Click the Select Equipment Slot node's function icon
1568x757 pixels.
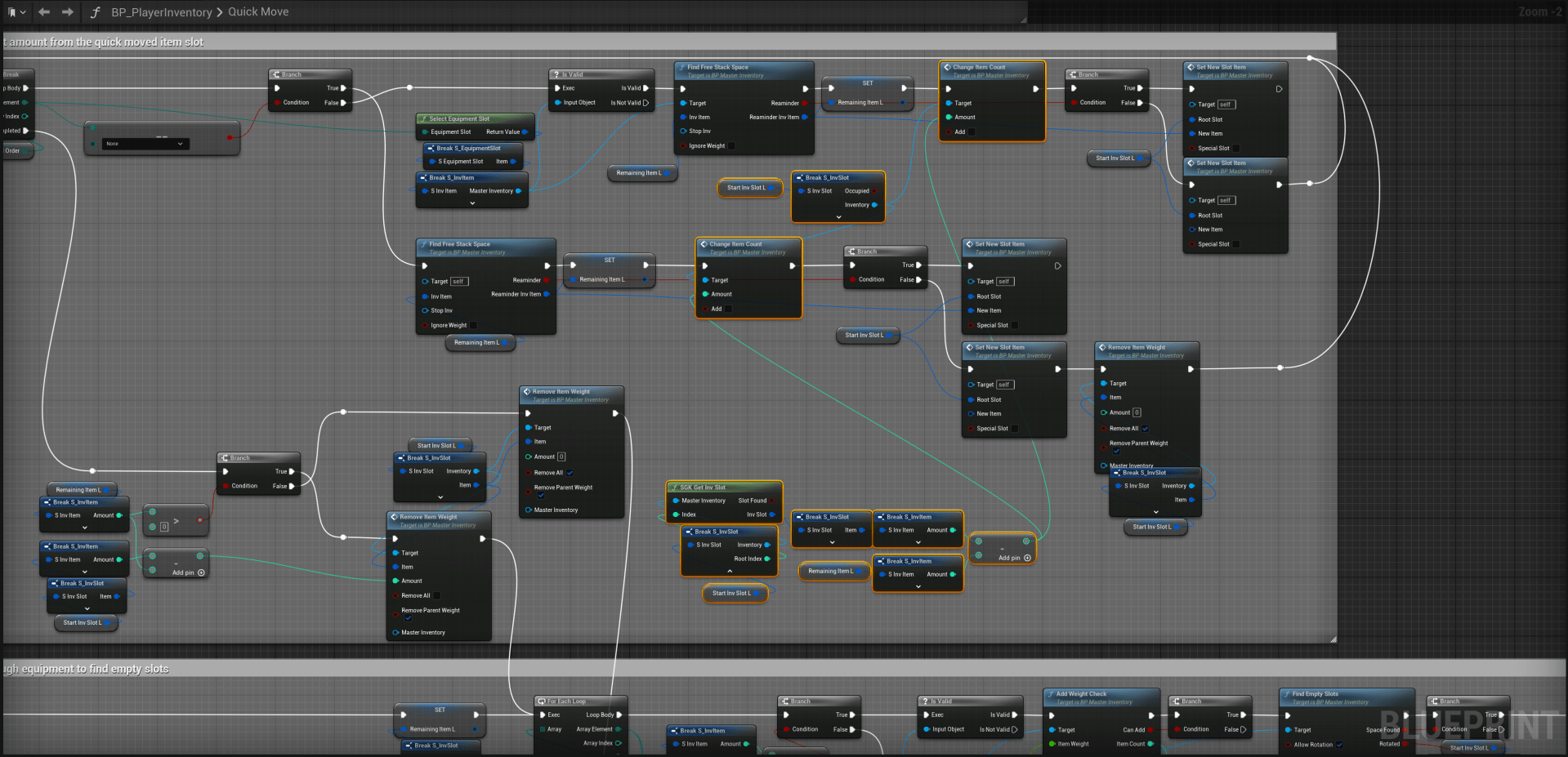[423, 119]
